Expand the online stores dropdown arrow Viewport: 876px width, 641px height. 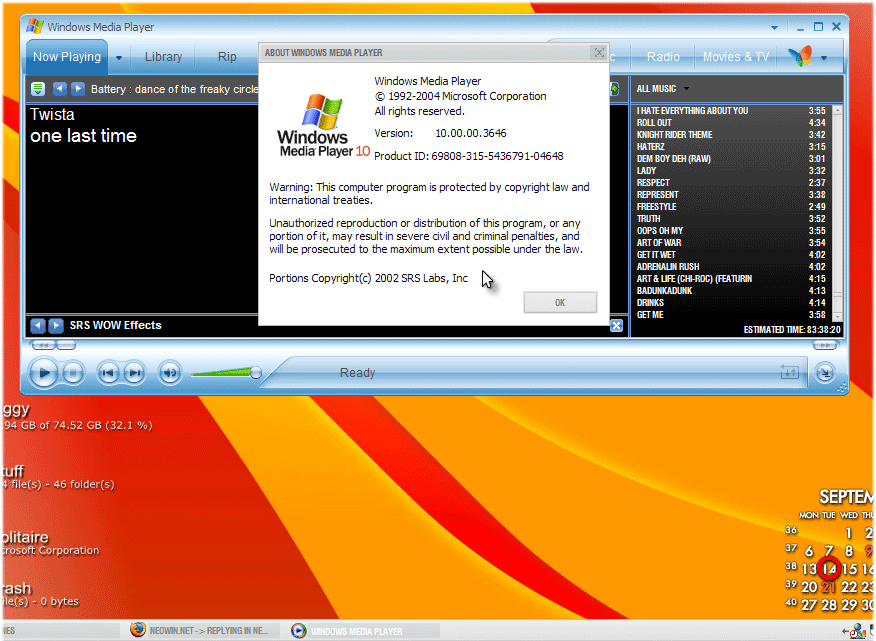pyautogui.click(x=823, y=58)
